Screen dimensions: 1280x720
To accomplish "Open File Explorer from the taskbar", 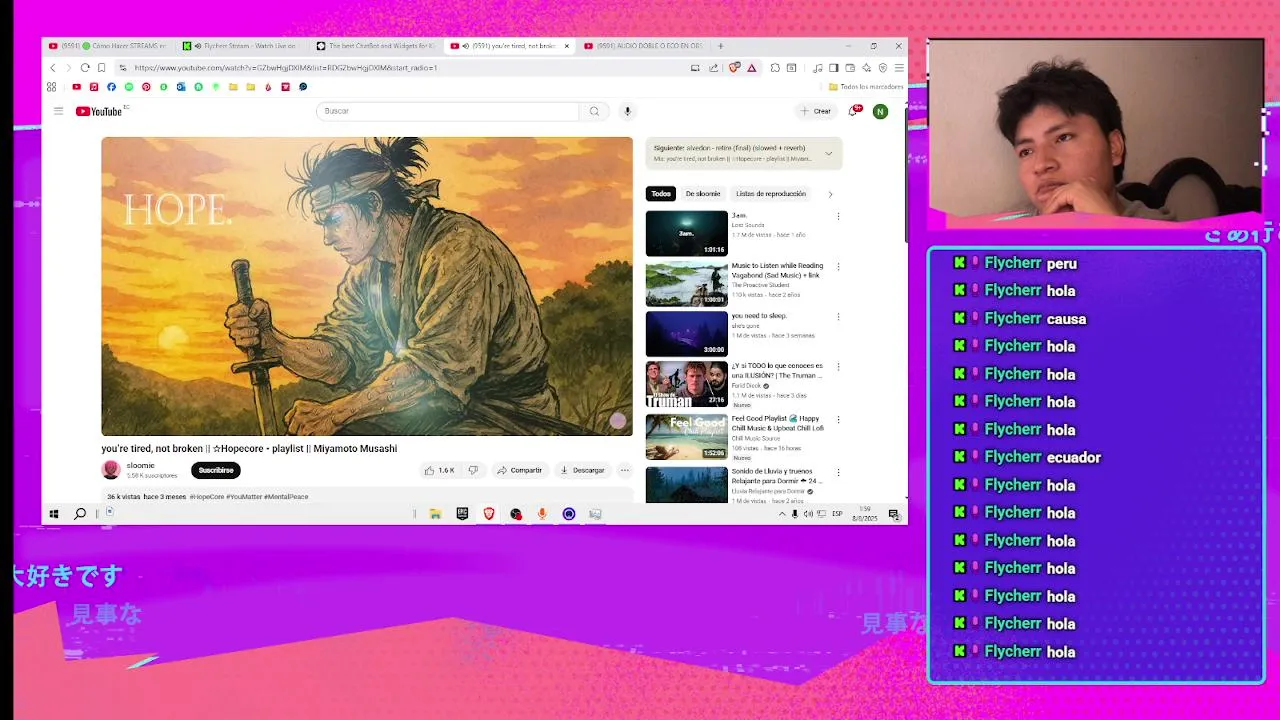I will (435, 514).
